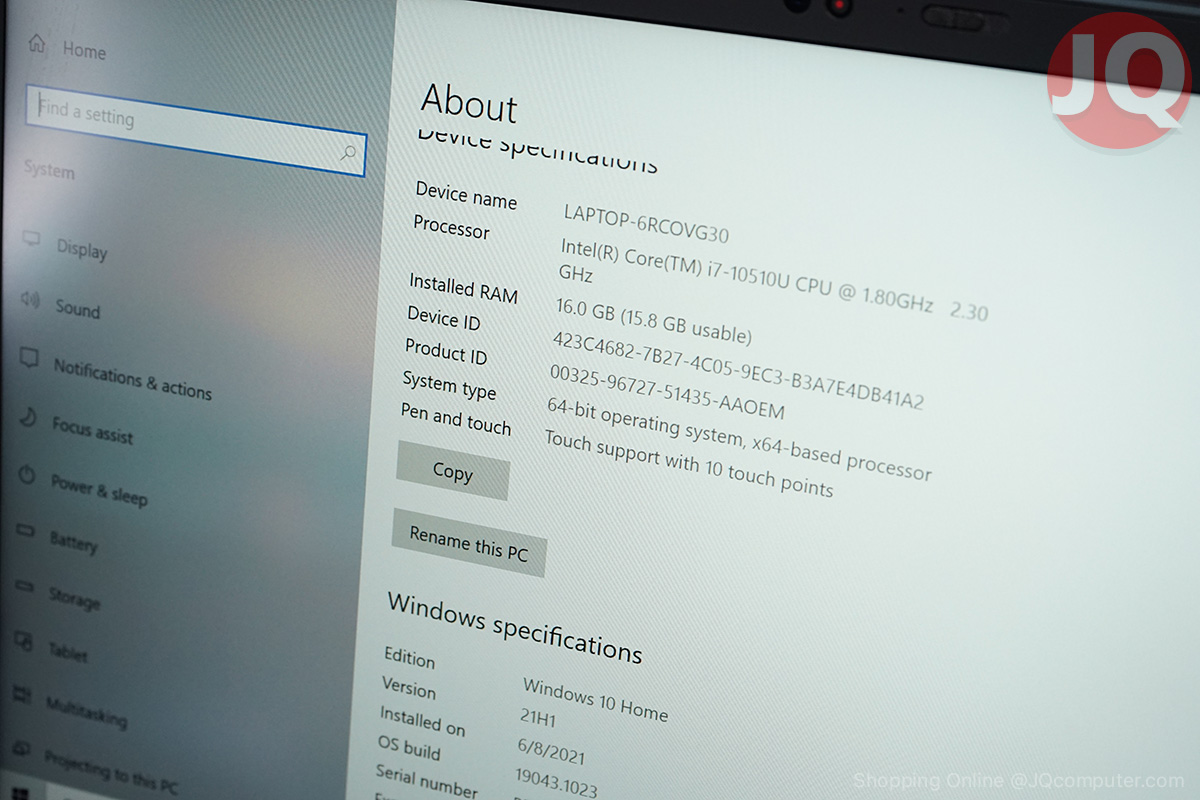Click the magnifier icon in the search box

[348, 153]
